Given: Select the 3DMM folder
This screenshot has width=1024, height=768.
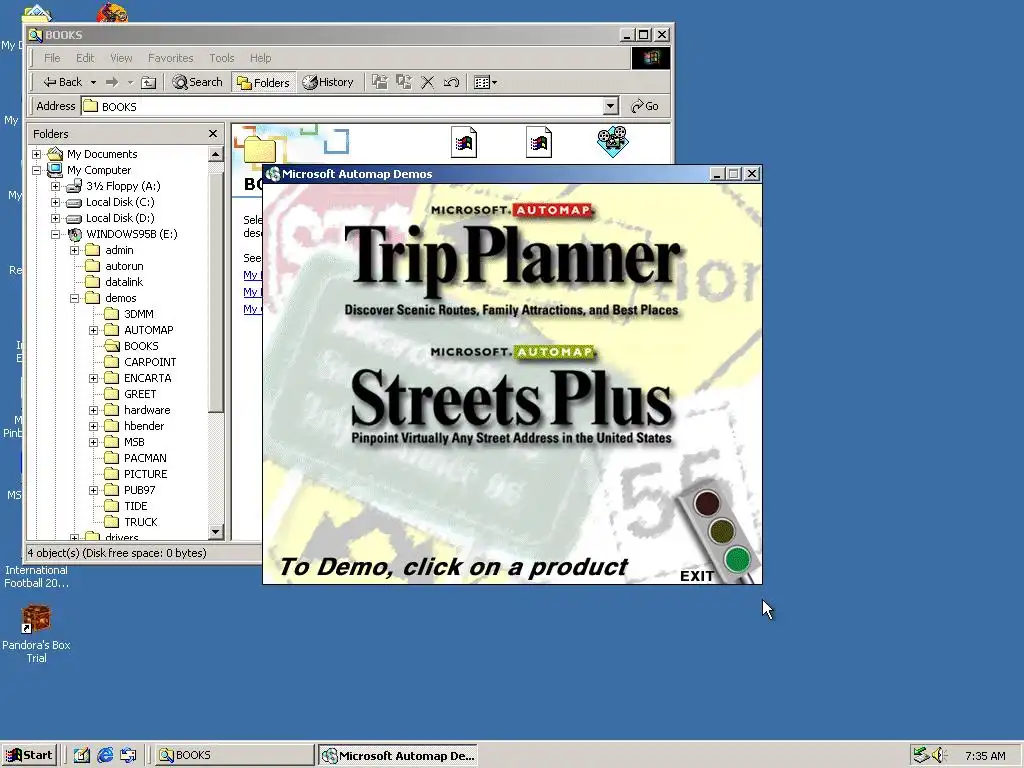Looking at the screenshot, I should 138,314.
